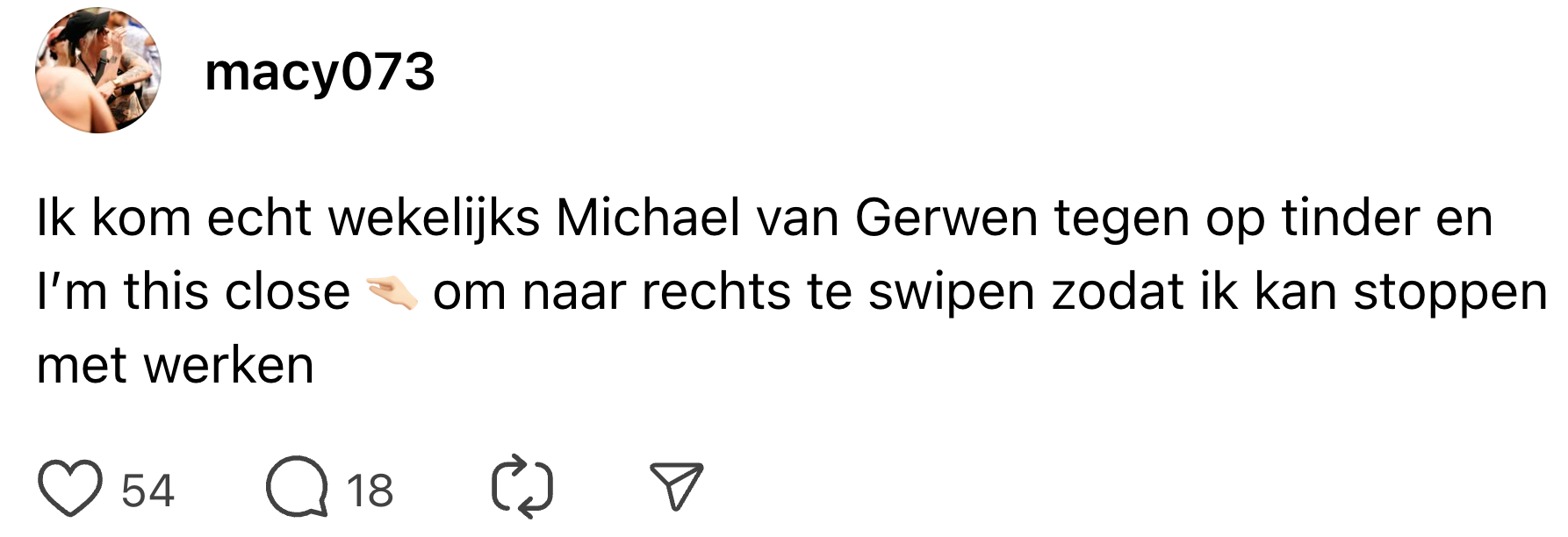Click the phrase "I'm this close"
The width and height of the screenshot is (1568, 537).
[193, 292]
